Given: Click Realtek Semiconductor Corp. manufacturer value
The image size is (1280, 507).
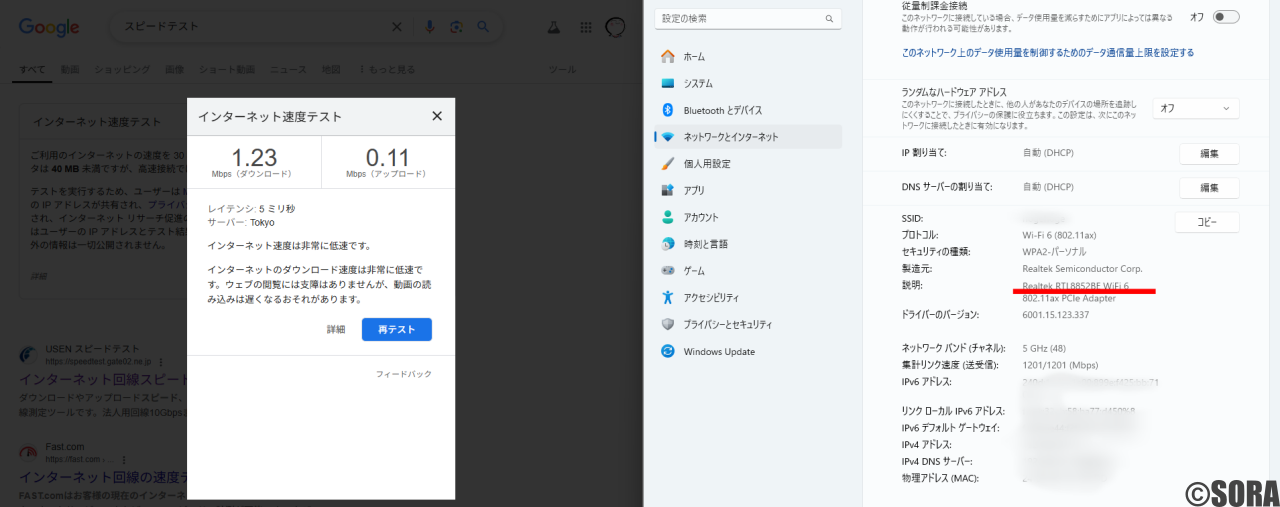Looking at the screenshot, I should point(1082,268).
